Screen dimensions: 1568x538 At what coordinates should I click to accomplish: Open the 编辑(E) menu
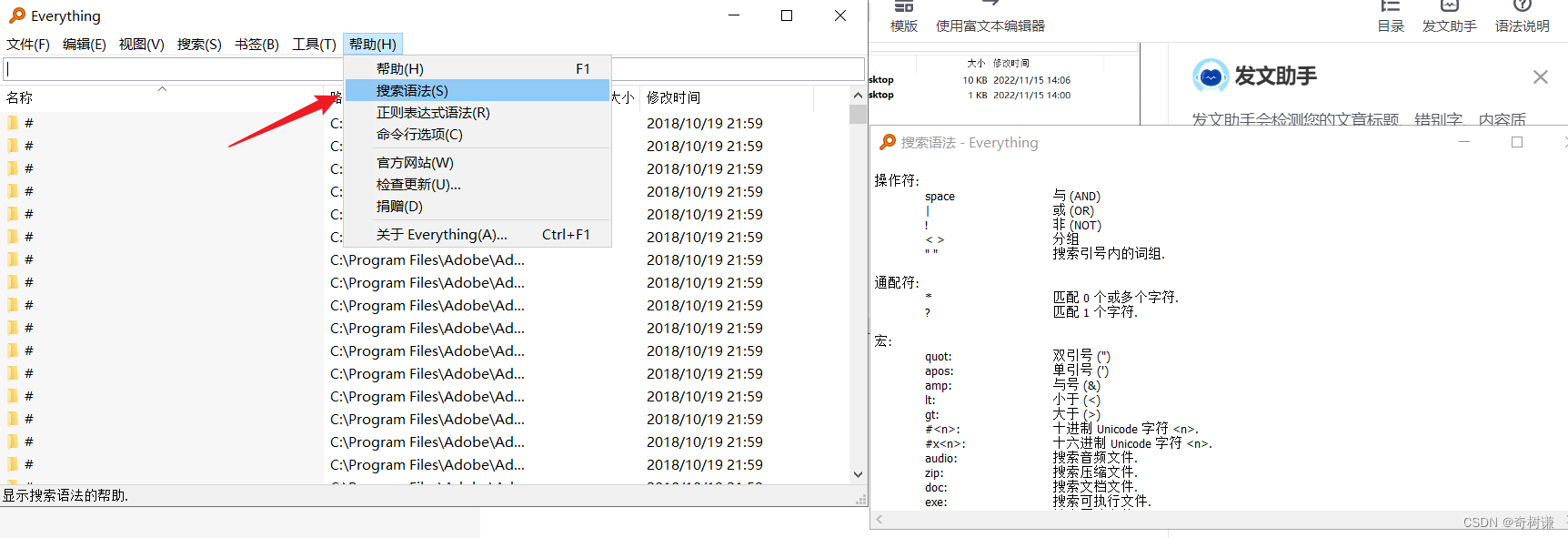pos(85,44)
